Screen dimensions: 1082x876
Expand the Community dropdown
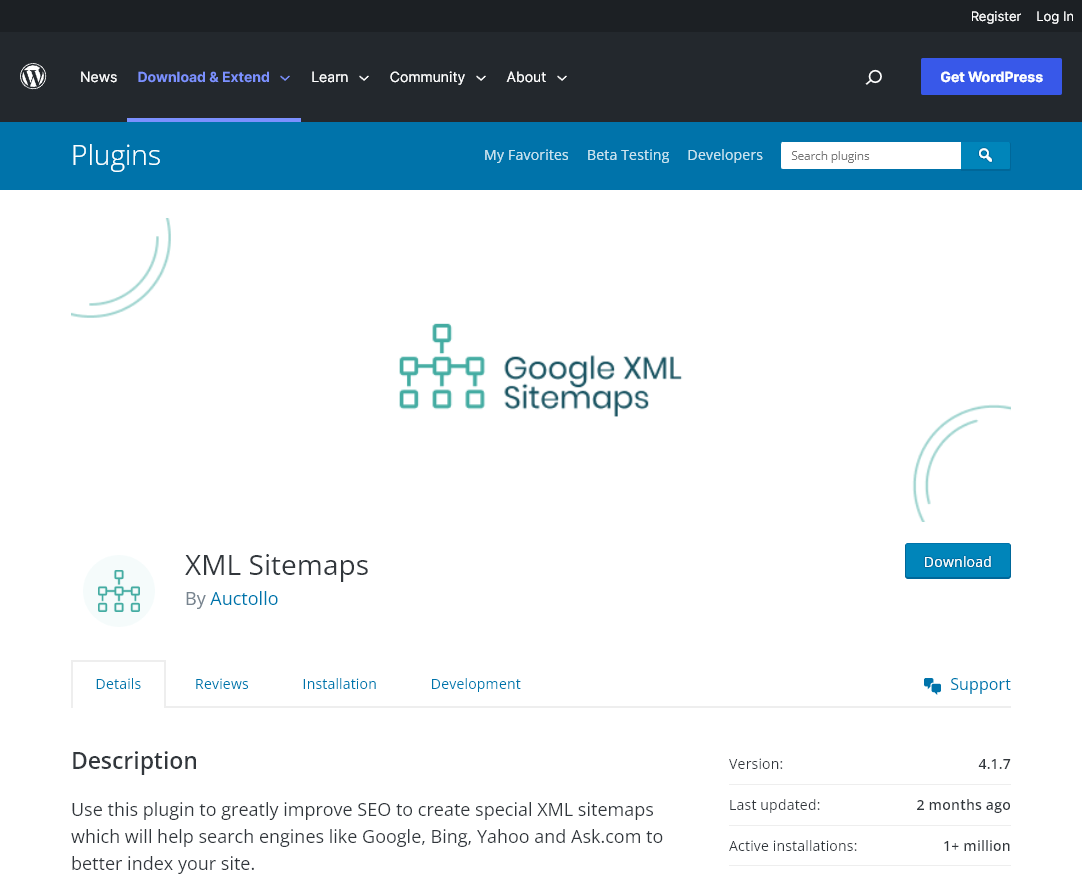coord(437,77)
